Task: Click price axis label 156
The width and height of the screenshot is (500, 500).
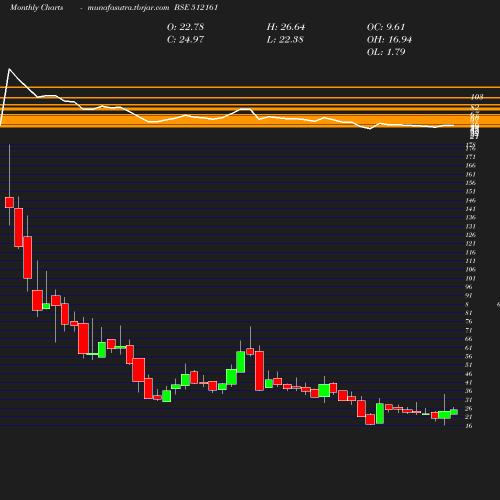Action: click(470, 183)
